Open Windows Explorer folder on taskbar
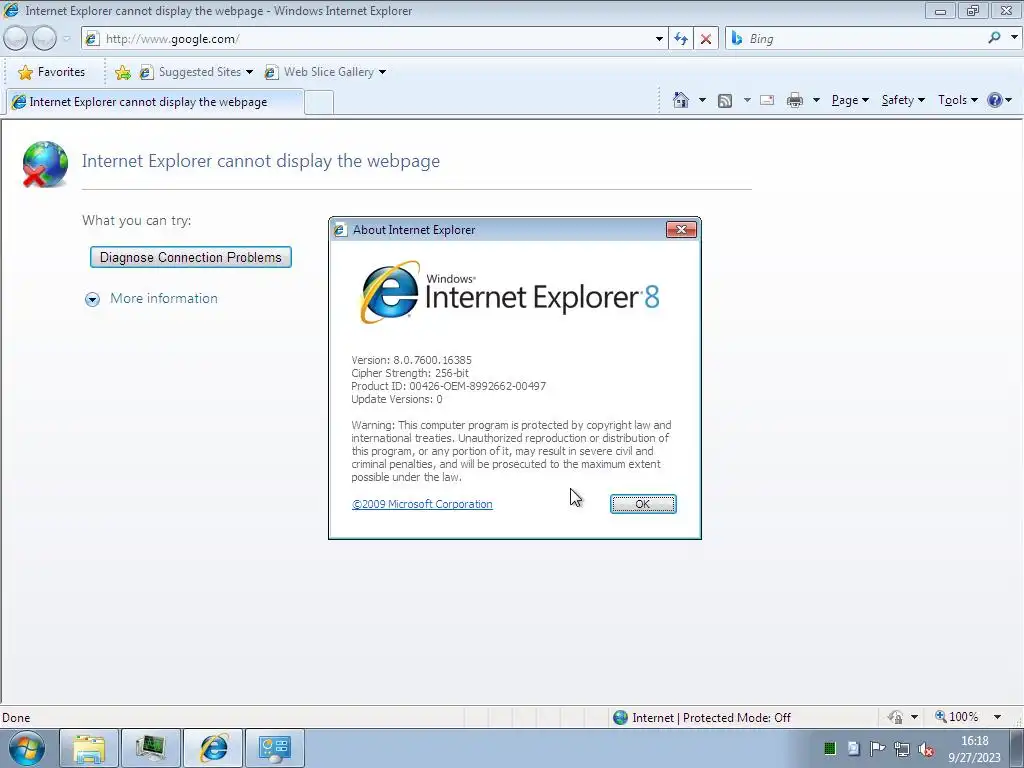This screenshot has height=768, width=1024. coord(89,748)
